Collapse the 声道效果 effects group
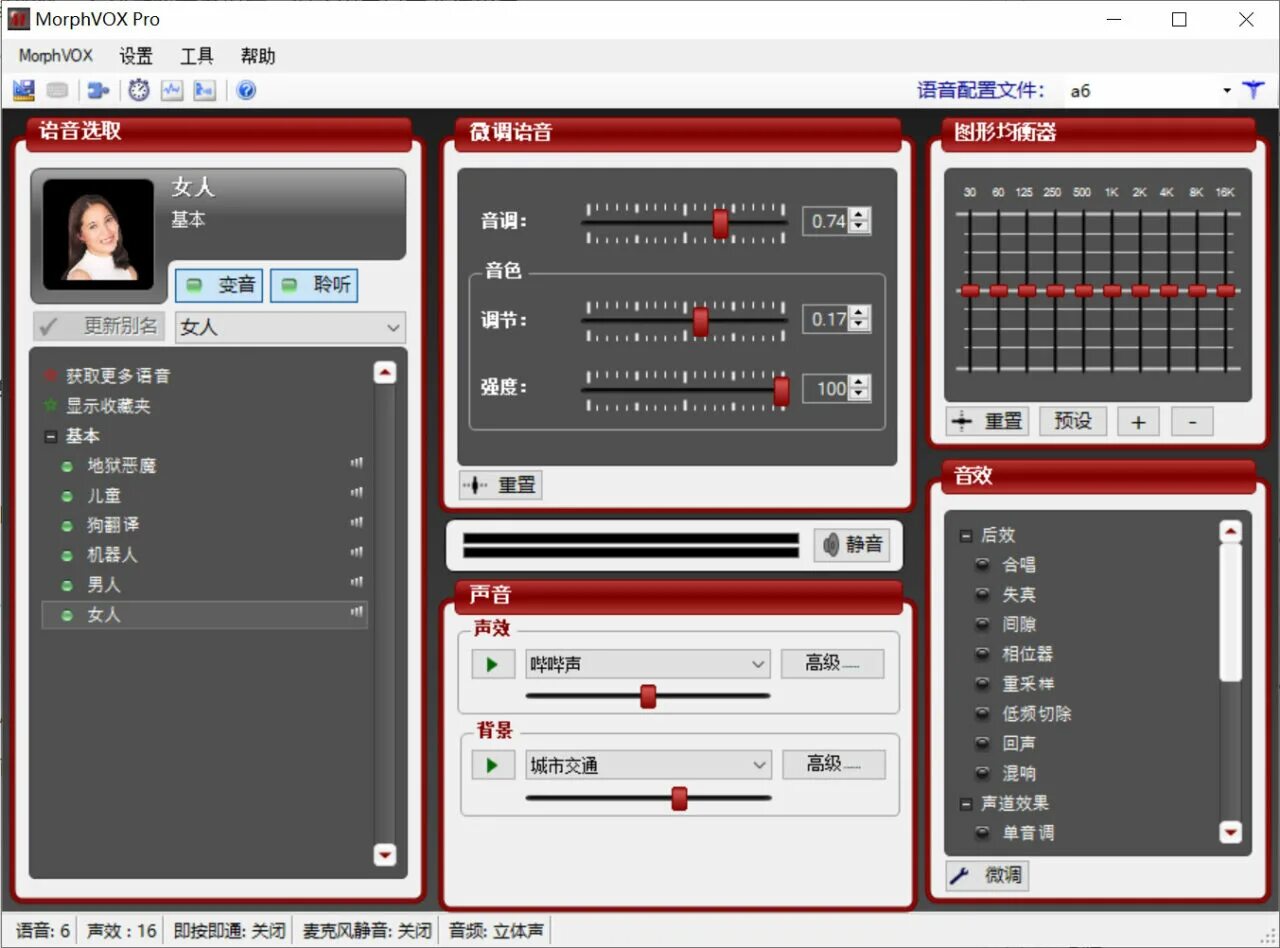The height and width of the screenshot is (948, 1280). (966, 804)
